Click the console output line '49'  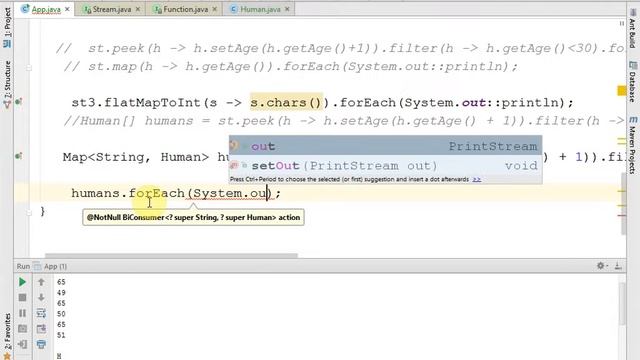pyautogui.click(x=61, y=293)
